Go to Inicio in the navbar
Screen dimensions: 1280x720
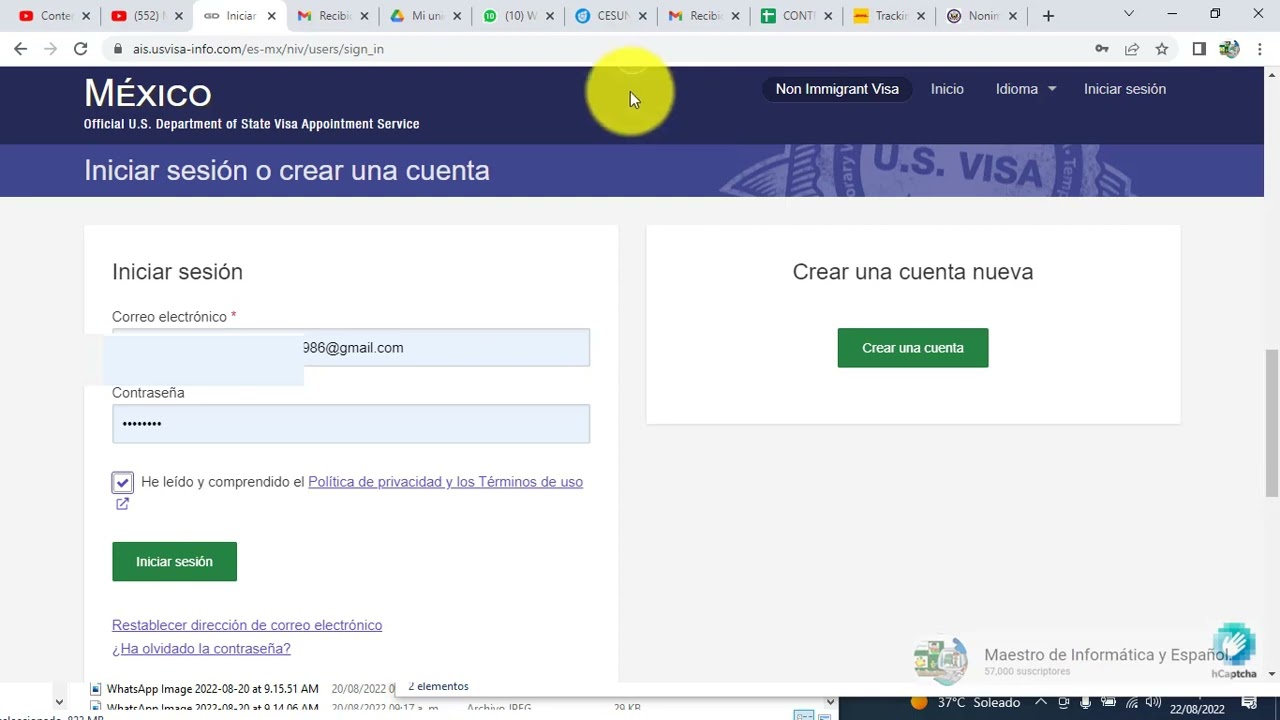pyautogui.click(x=947, y=89)
